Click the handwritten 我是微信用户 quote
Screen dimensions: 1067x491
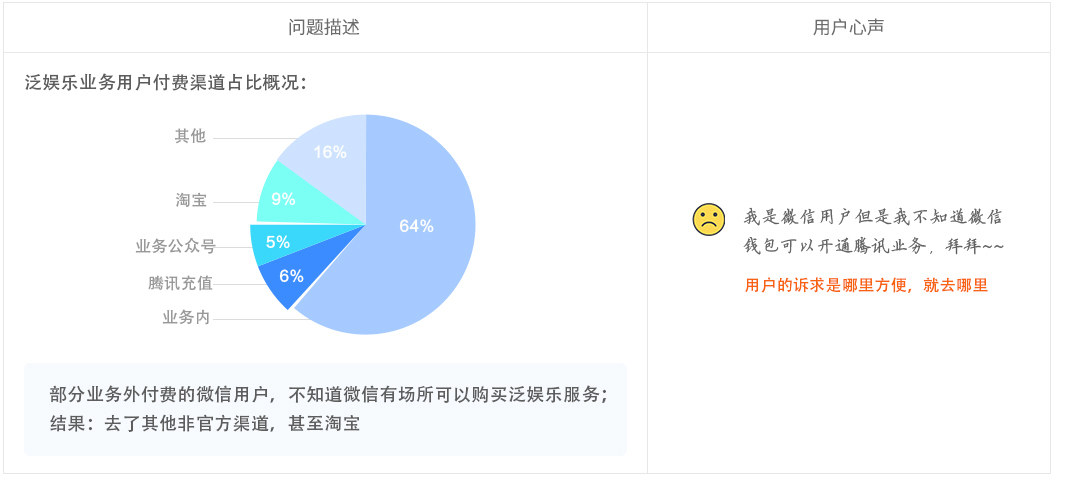pyautogui.click(x=873, y=218)
